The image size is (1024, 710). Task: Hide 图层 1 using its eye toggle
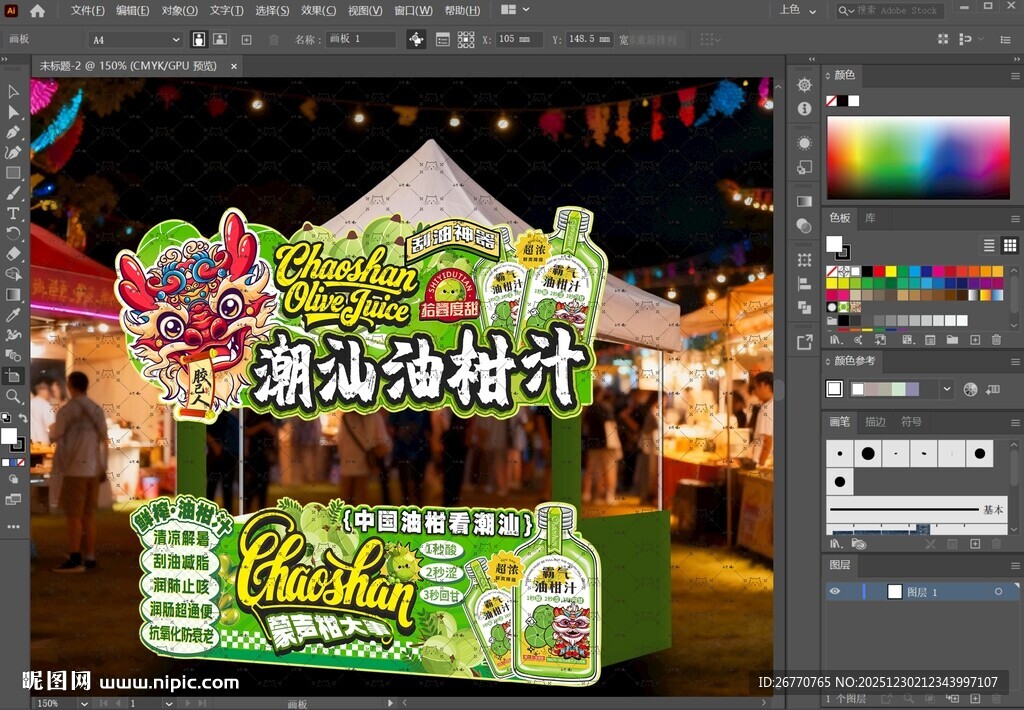point(835,592)
